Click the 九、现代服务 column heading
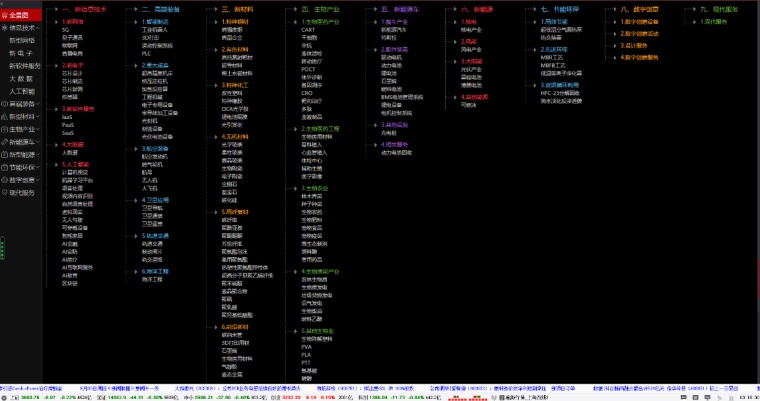The width and height of the screenshot is (760, 401). coord(719,9)
